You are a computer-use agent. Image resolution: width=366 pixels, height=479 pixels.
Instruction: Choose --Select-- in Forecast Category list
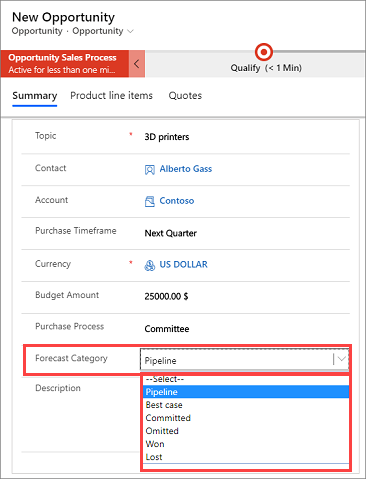(246, 379)
